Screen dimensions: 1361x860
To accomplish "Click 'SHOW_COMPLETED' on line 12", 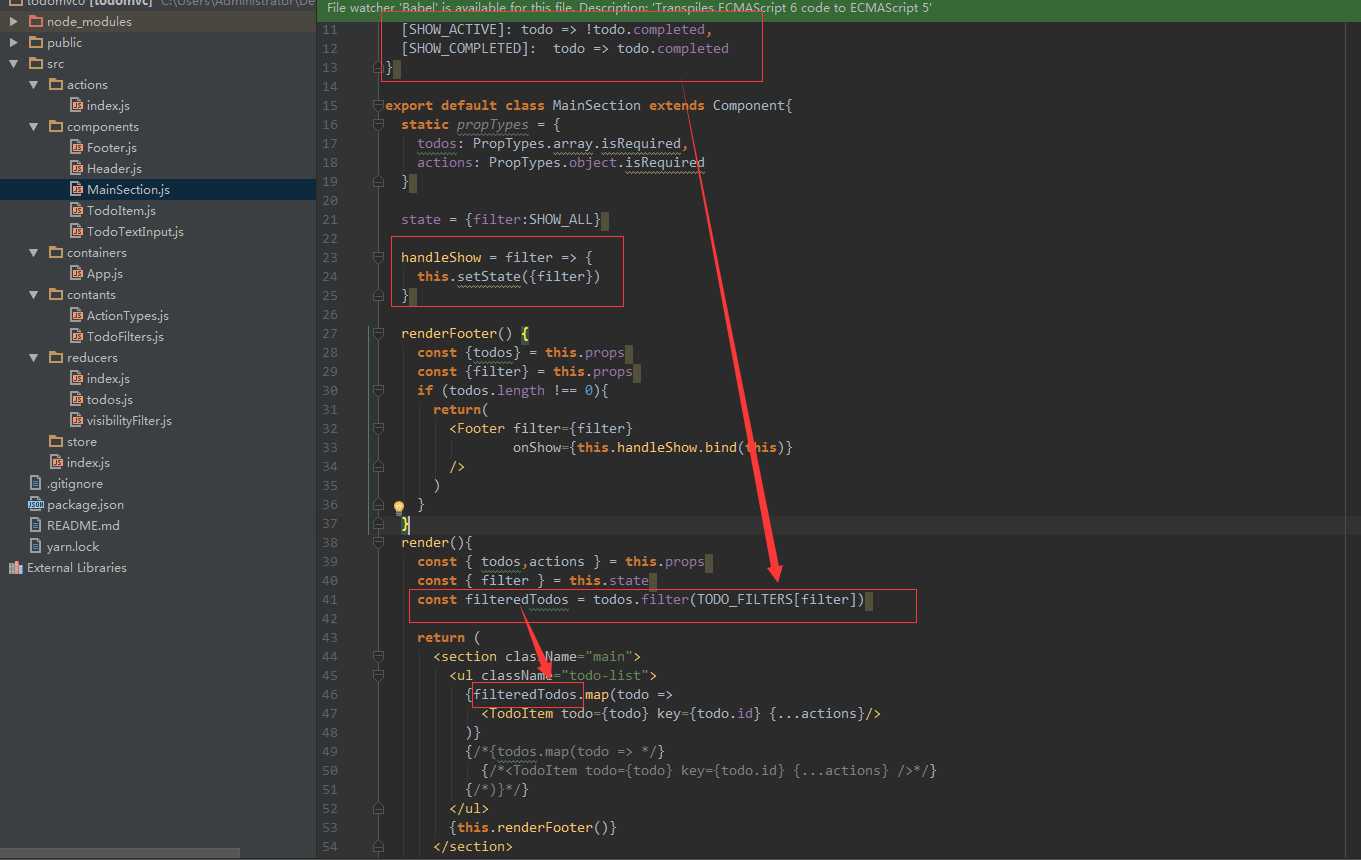I will (465, 48).
